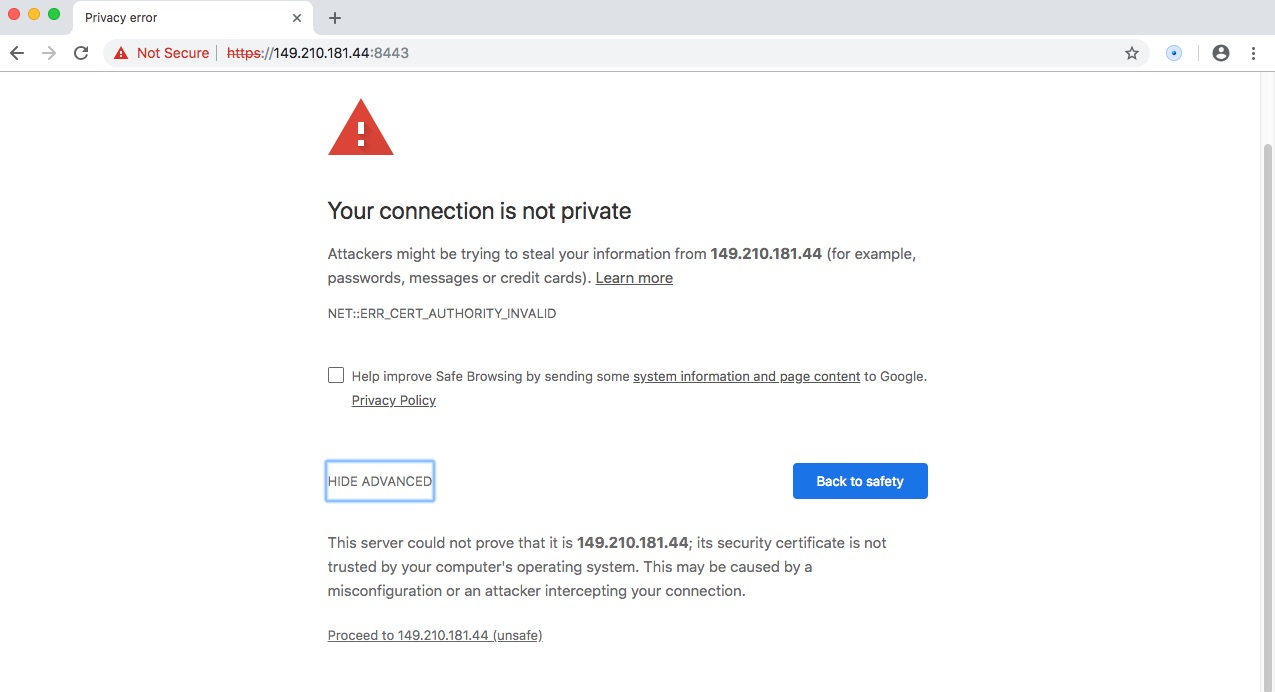Click the browser back arrow
The height and width of the screenshot is (692, 1275).
16,53
